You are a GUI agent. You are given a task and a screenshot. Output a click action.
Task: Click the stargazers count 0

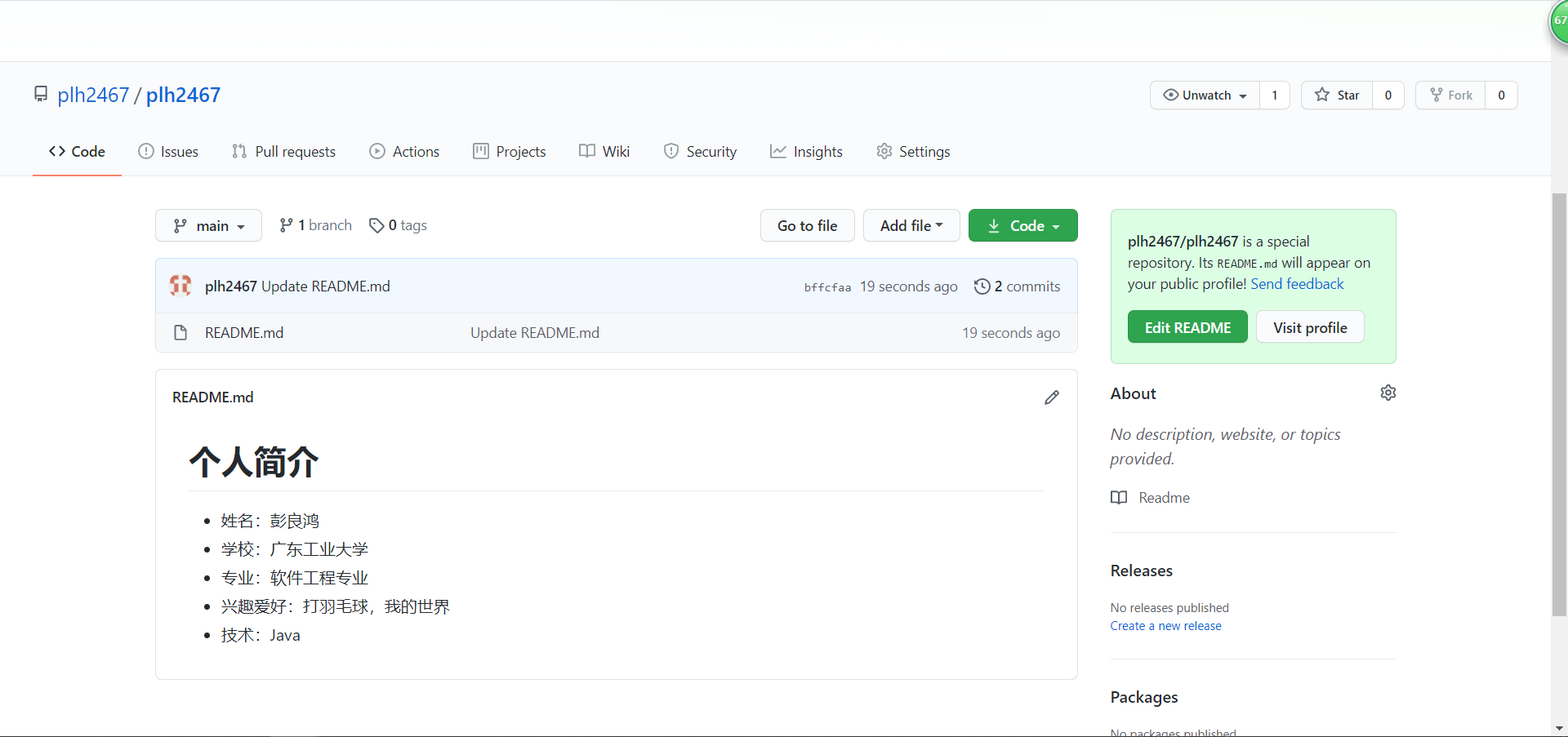pos(1388,95)
